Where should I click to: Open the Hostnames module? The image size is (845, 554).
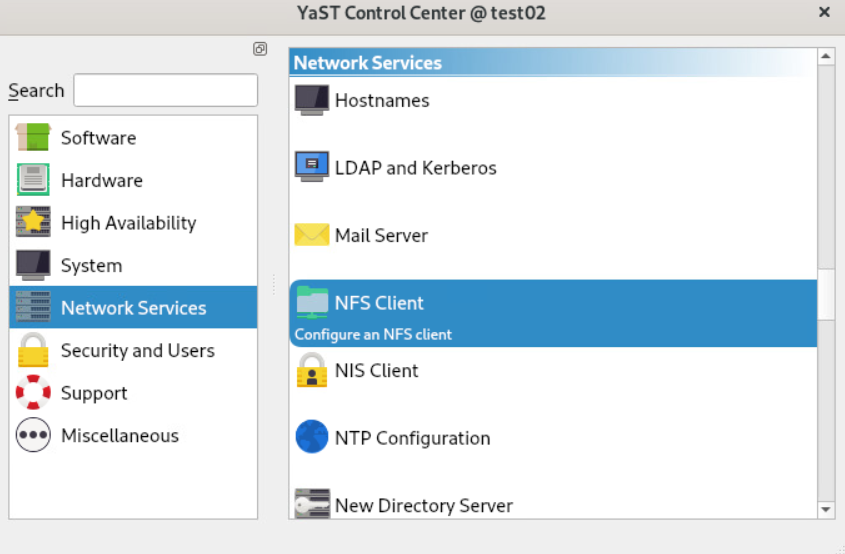(381, 100)
